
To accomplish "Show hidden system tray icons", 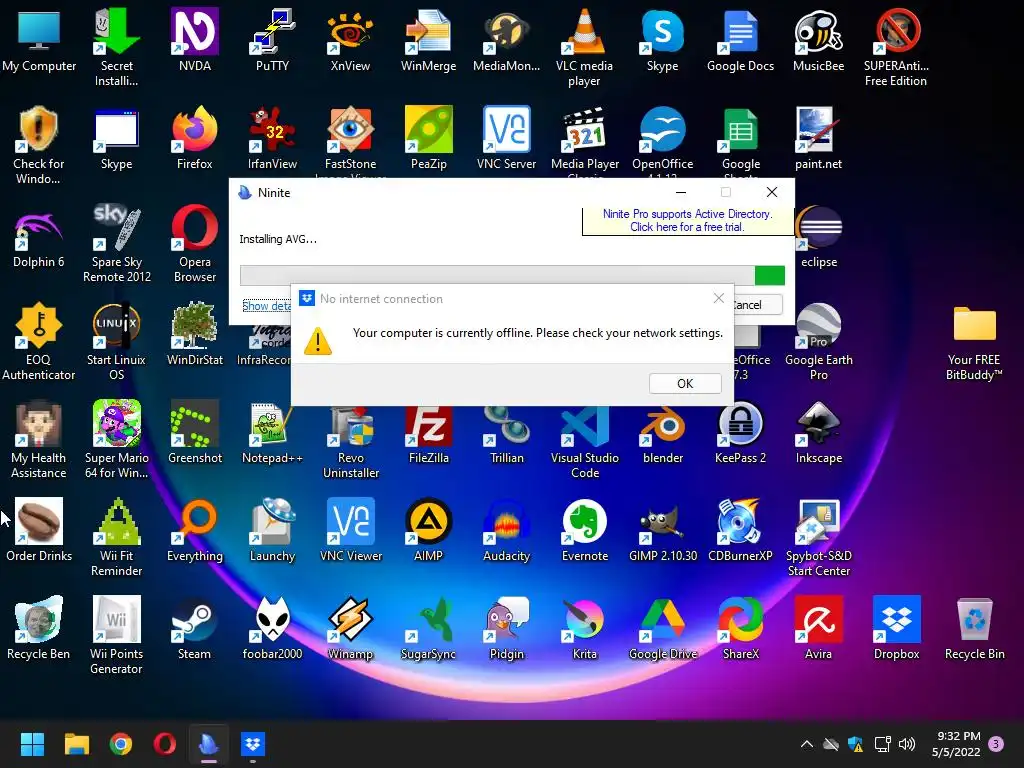I will (x=807, y=744).
